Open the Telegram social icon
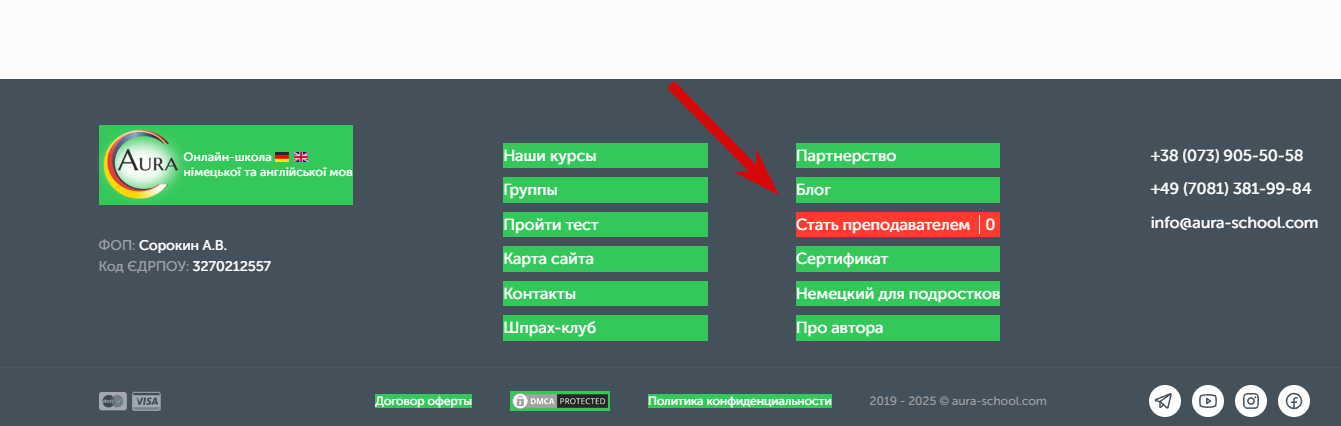 click(x=1164, y=401)
